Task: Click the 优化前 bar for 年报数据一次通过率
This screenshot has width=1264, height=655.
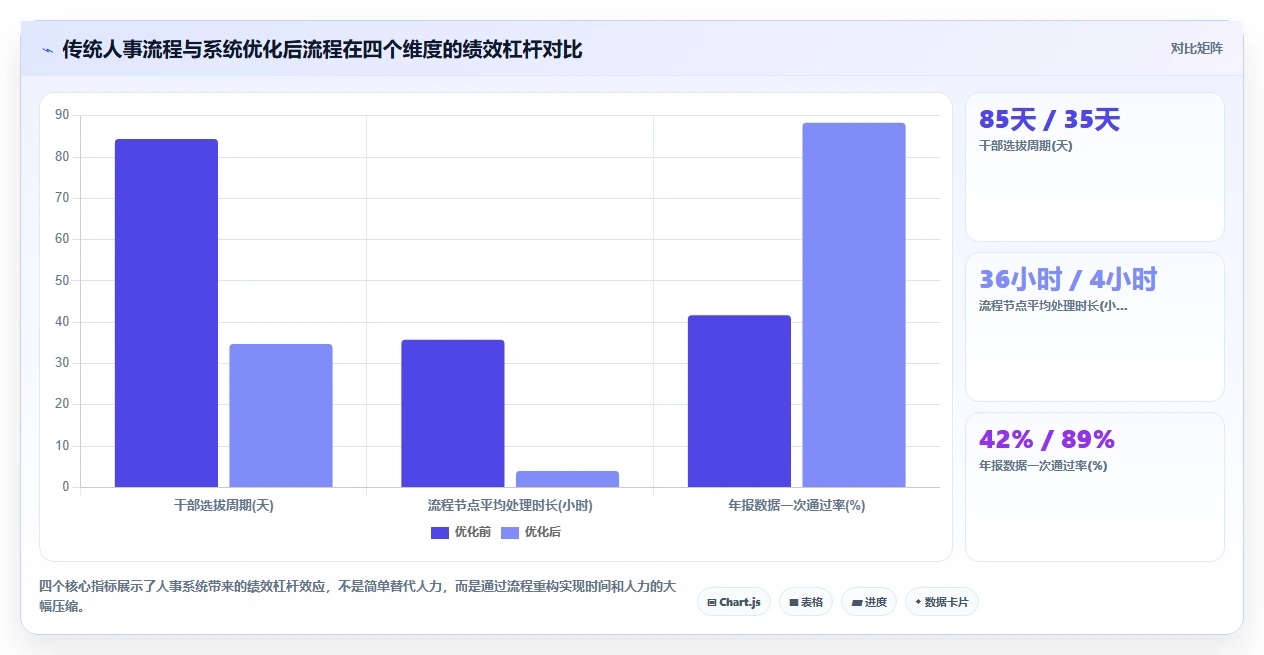Action: point(739,401)
